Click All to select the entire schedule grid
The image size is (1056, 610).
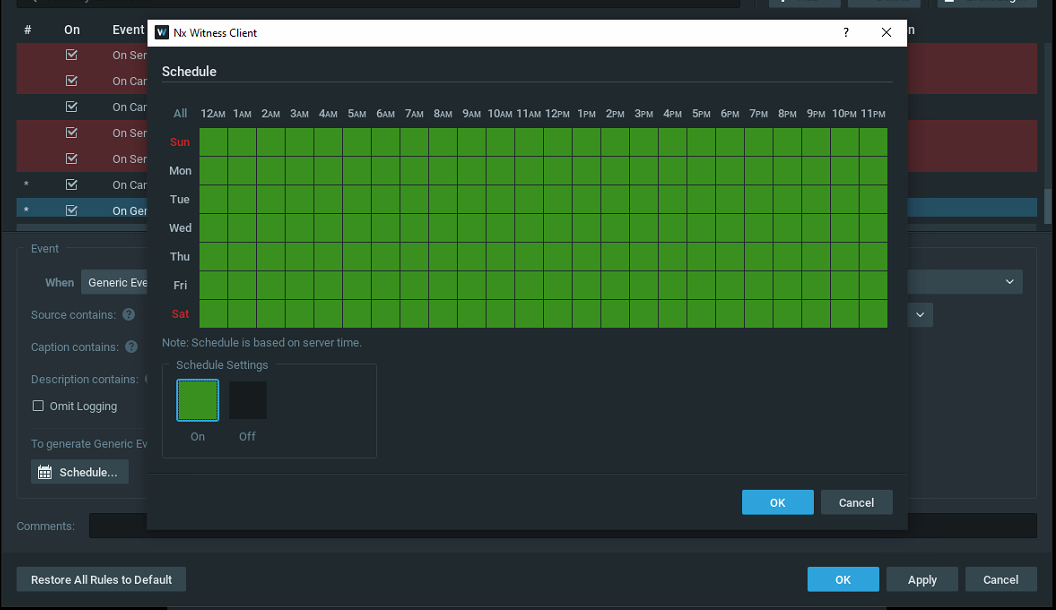(x=180, y=114)
